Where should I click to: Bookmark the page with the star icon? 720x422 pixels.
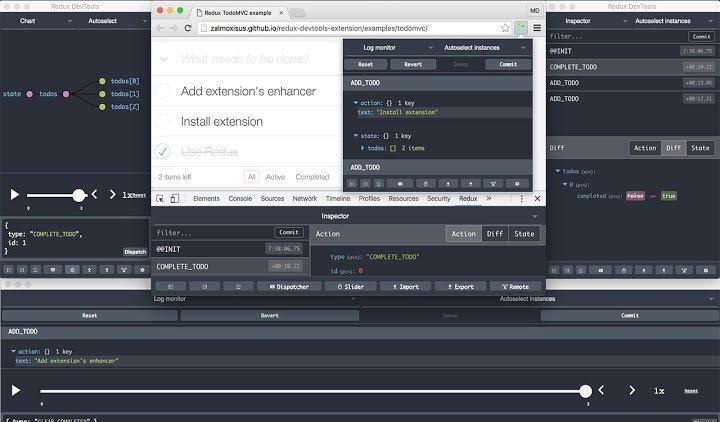coord(506,28)
